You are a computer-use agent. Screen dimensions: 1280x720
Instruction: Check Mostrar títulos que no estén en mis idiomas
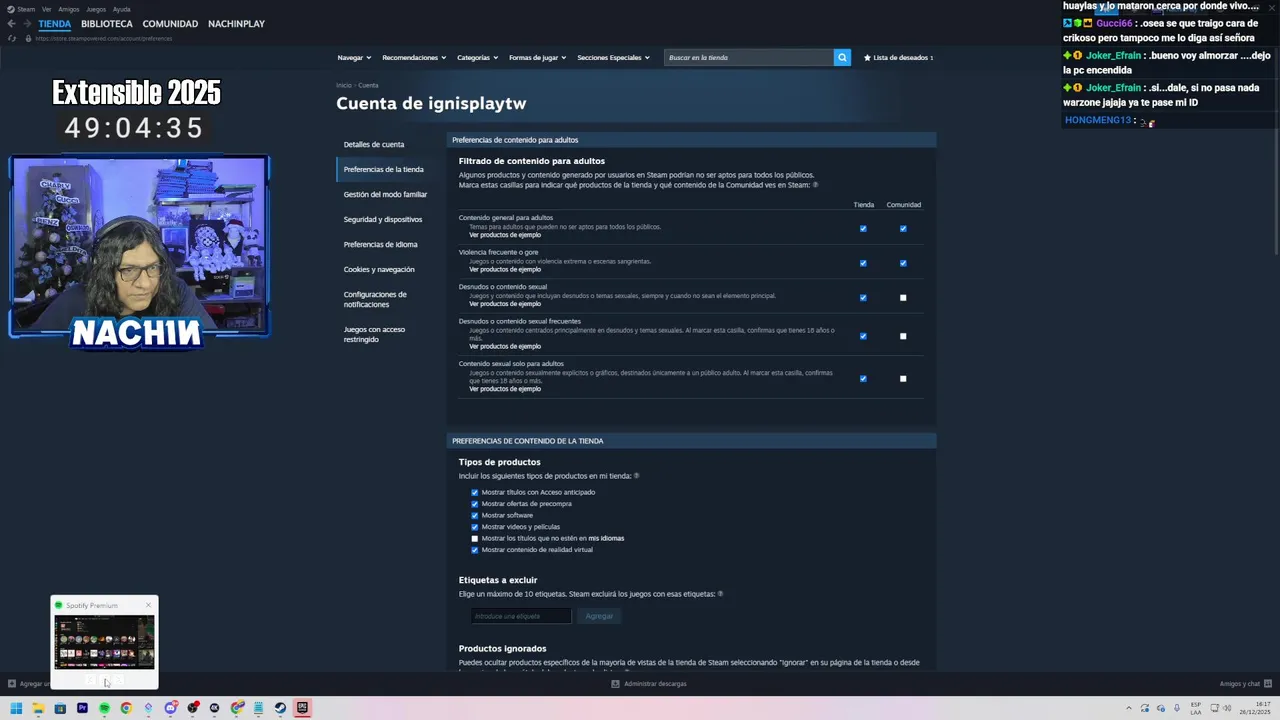[475, 538]
